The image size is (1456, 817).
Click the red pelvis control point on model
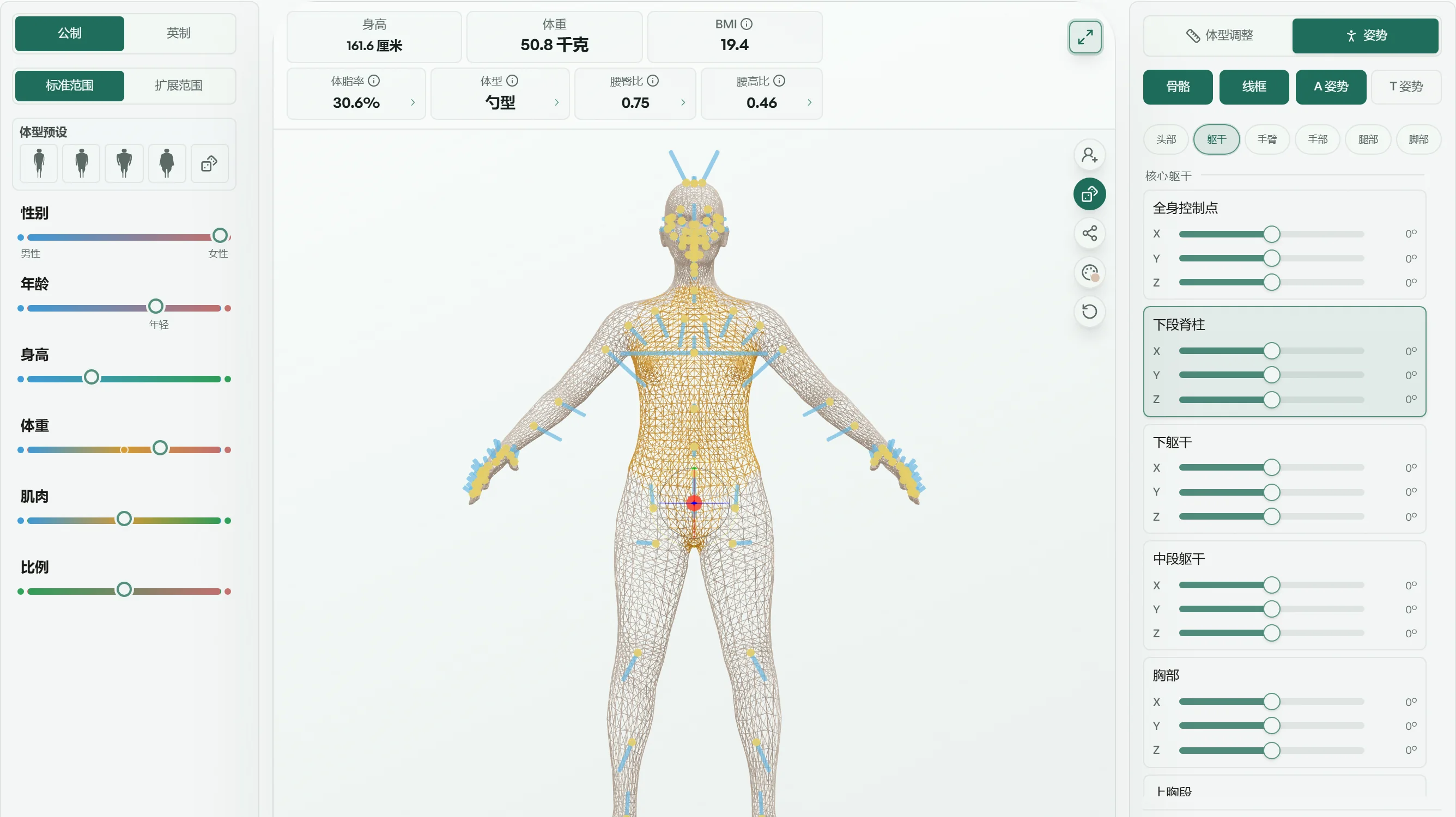694,503
